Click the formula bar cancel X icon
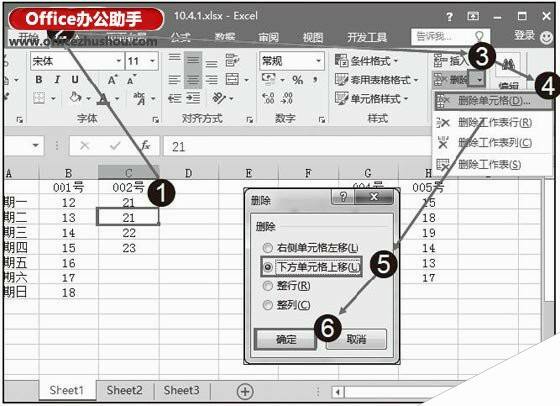The height and width of the screenshot is (406, 560). (84, 146)
